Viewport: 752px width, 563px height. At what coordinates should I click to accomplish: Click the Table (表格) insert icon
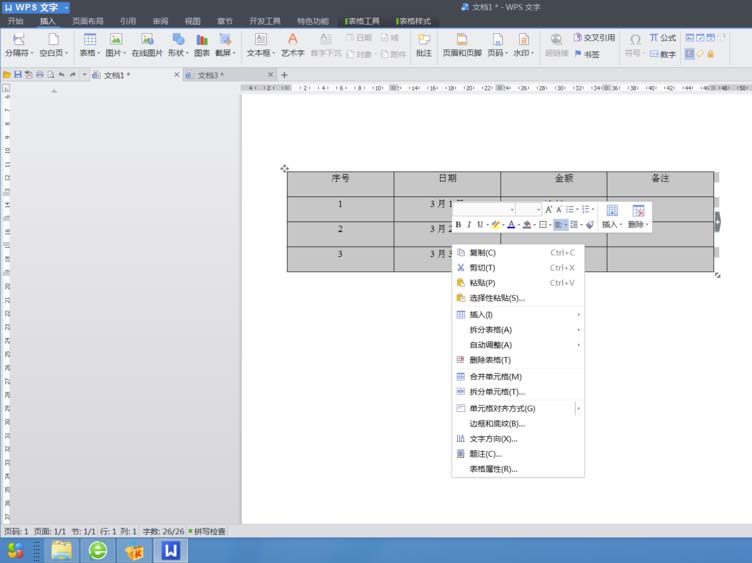tap(90, 39)
